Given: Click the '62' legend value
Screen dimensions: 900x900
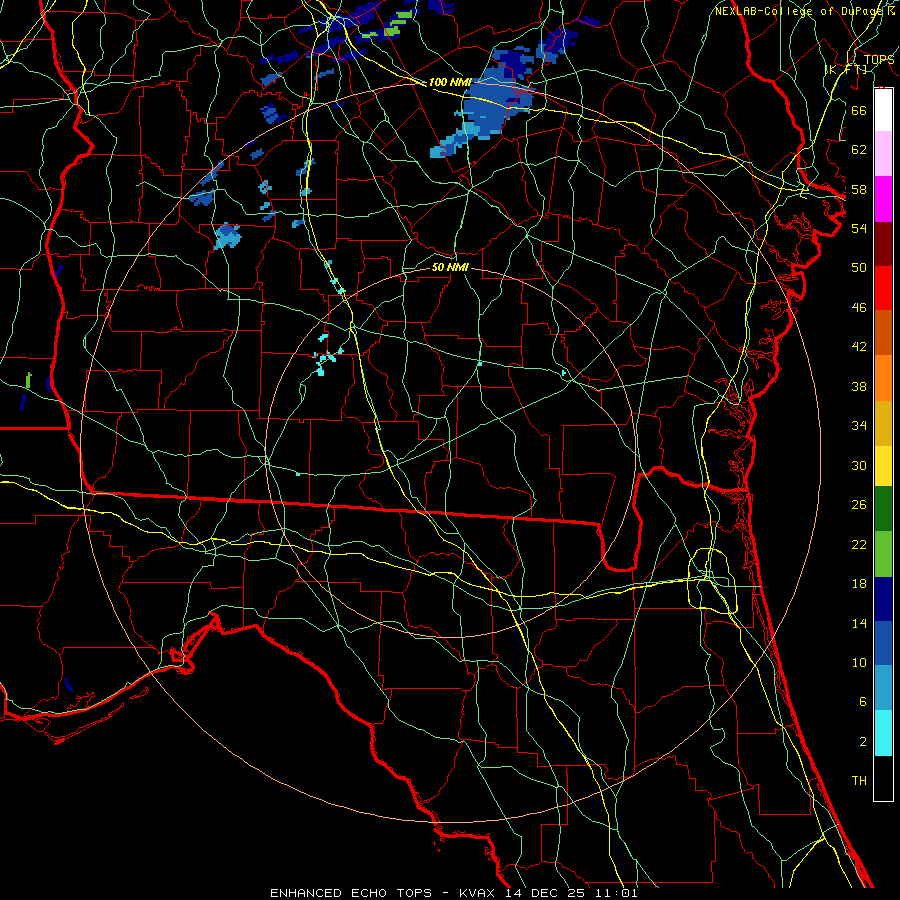Looking at the screenshot, I should pos(859,150).
